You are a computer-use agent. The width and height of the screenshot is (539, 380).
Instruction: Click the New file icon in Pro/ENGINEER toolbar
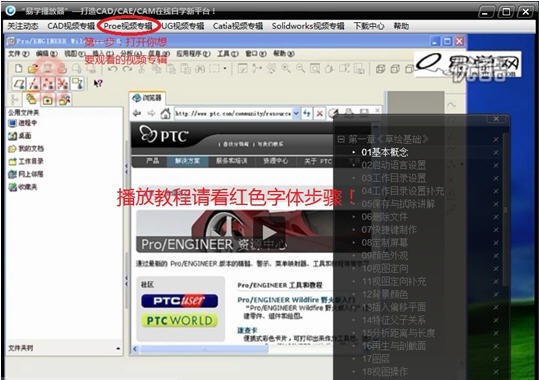[x=19, y=68]
